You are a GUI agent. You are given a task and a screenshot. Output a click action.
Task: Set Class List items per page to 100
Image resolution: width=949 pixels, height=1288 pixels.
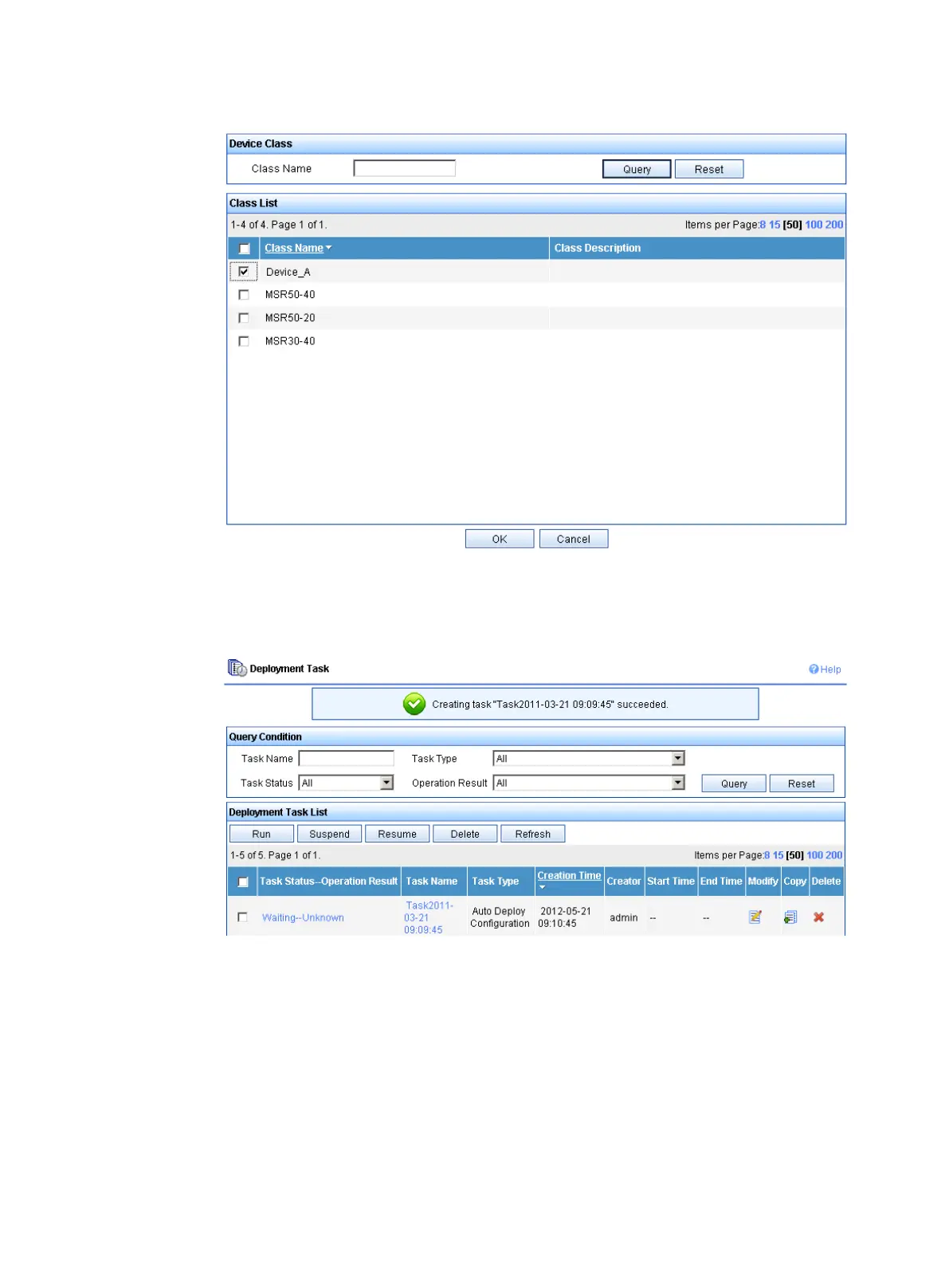(814, 225)
